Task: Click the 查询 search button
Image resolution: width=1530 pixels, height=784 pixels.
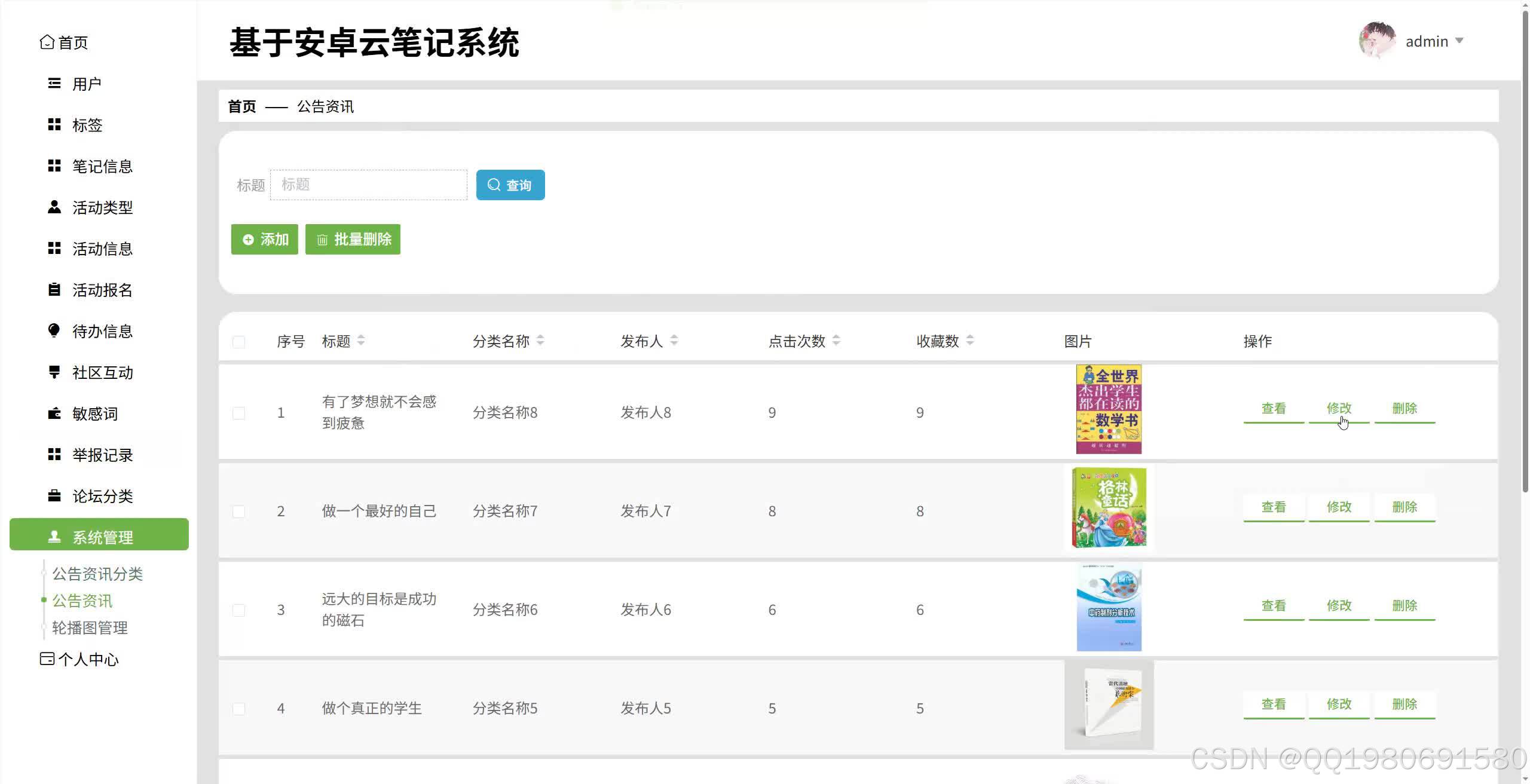Action: click(x=510, y=185)
